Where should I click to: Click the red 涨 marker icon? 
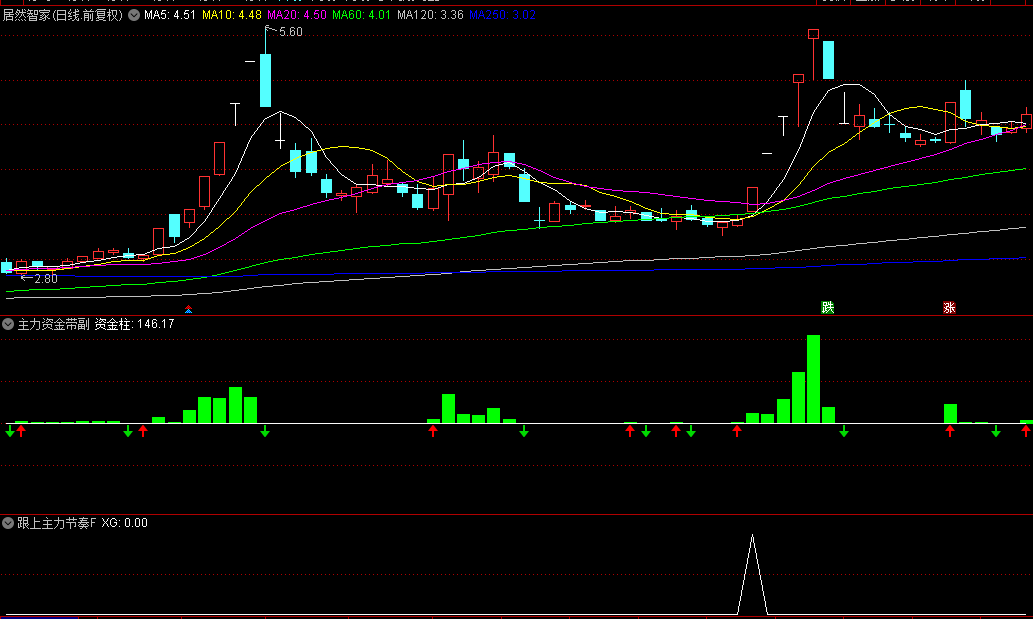pyautogui.click(x=949, y=308)
